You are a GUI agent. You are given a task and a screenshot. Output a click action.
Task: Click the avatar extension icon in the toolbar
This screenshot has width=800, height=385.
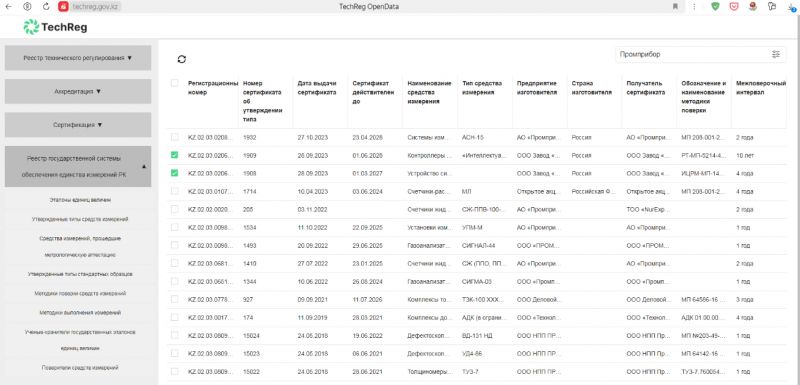753,7
